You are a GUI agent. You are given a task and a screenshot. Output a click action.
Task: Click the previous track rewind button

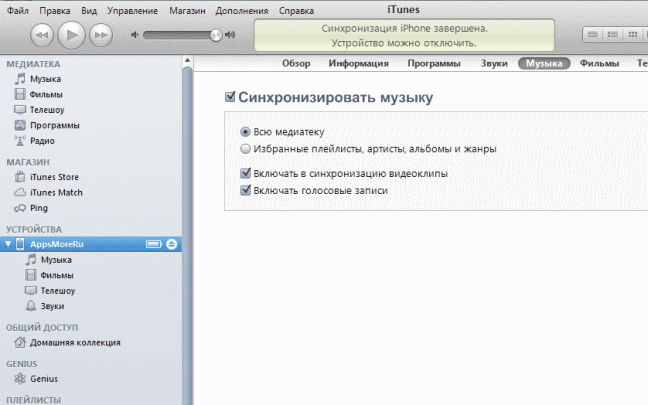coord(42,35)
